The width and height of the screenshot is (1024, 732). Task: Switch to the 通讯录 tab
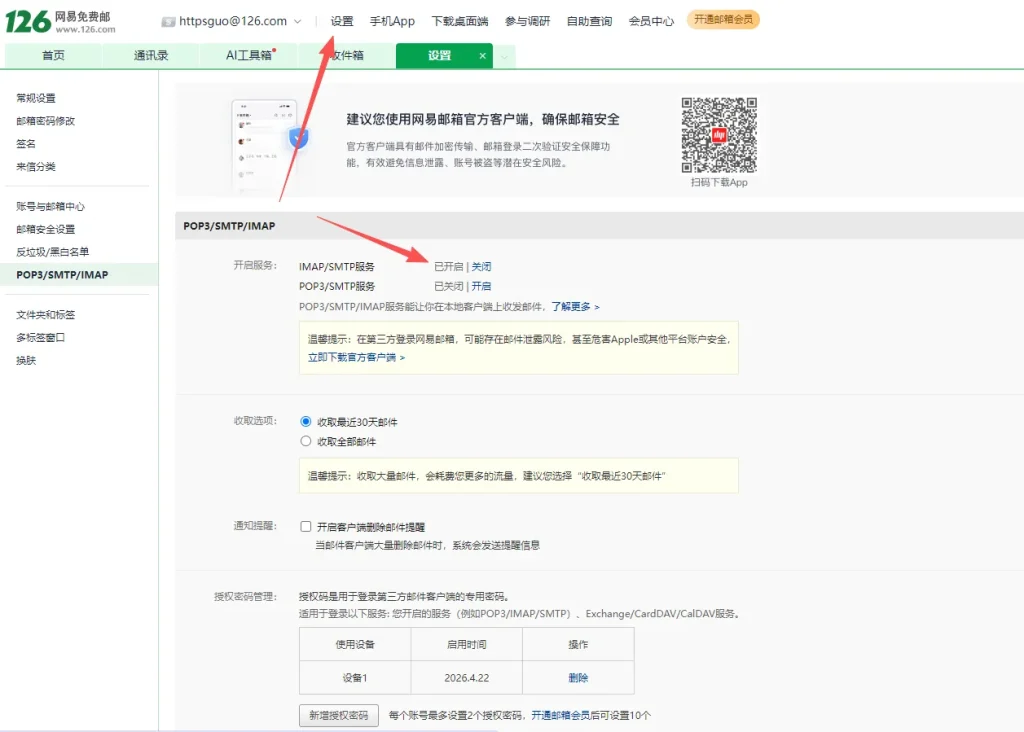click(x=151, y=56)
